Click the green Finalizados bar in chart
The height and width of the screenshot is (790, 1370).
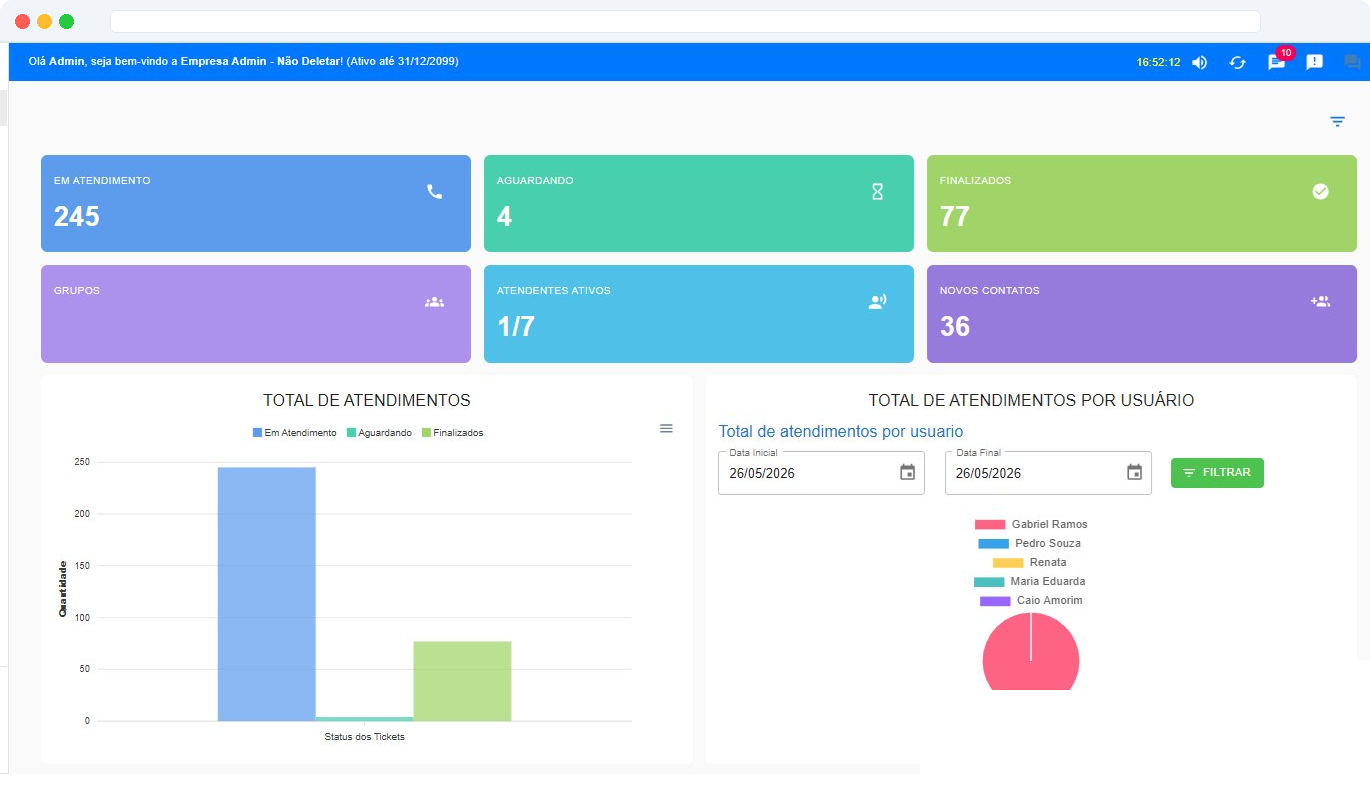tap(462, 681)
